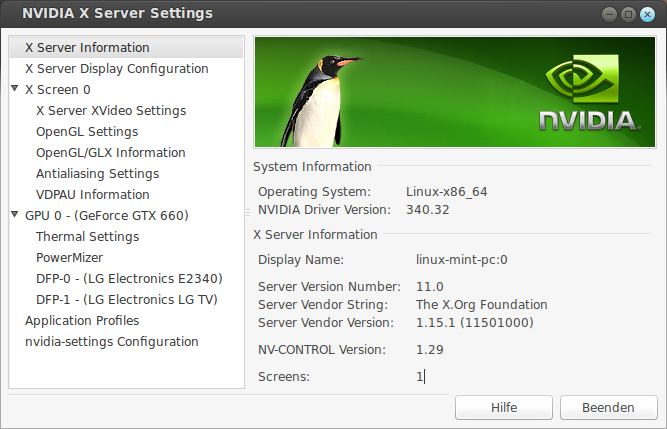Select DFP-0 LG Electronics E2340 display
667x429 pixels.
coord(129,278)
